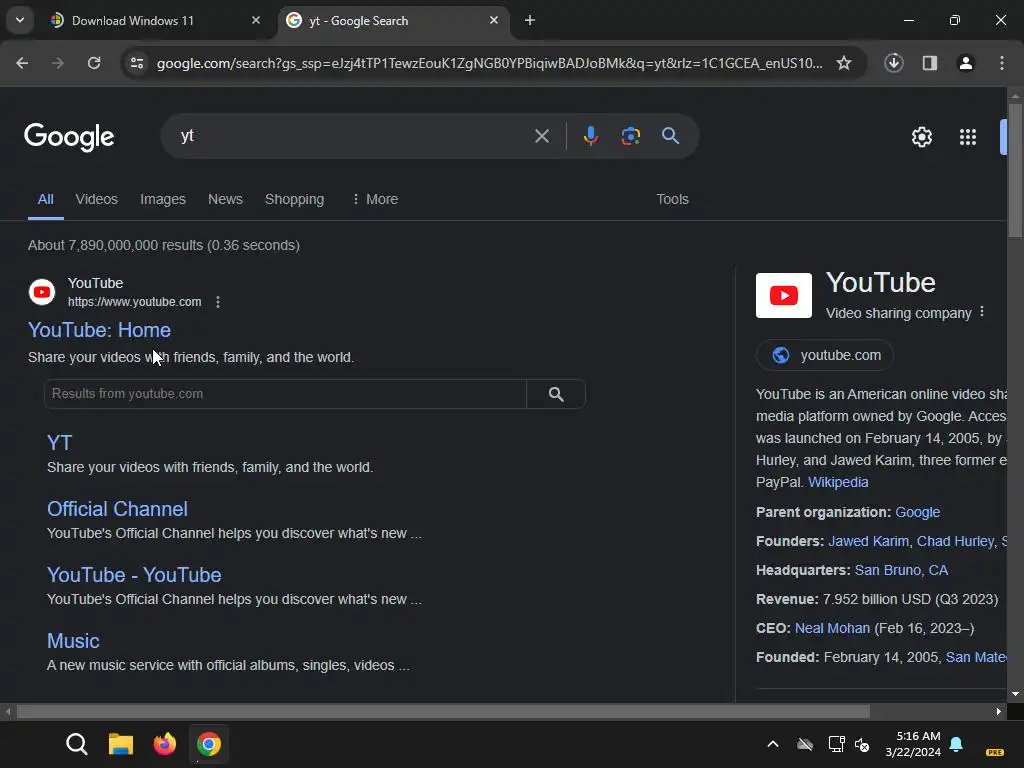Image resolution: width=1024 pixels, height=768 pixels.
Task: Click search icon in youtube.com results box
Action: [x=556, y=394]
